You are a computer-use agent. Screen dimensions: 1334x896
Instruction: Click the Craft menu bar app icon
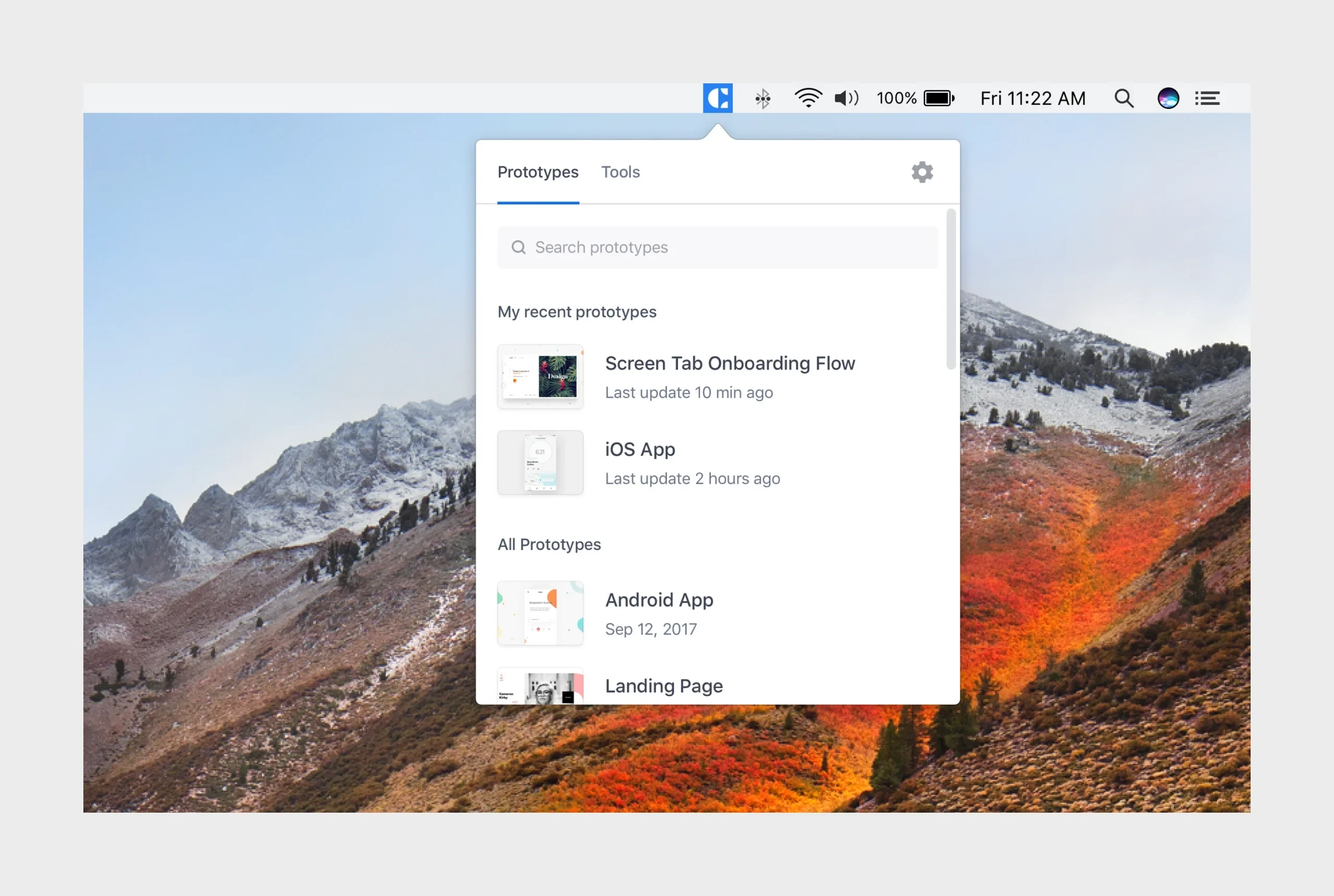tap(718, 98)
